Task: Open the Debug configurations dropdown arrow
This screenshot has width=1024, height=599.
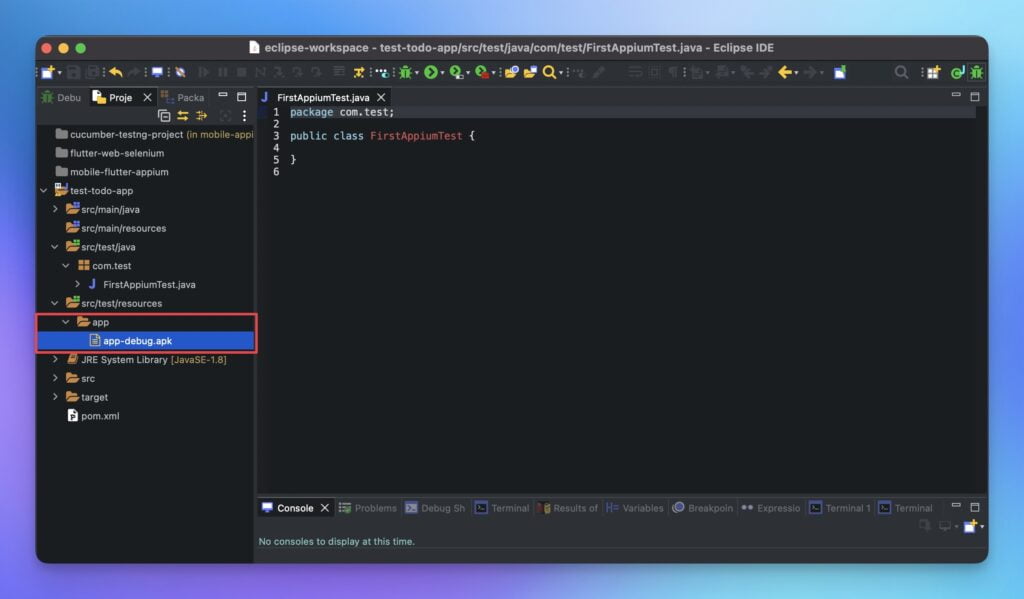Action: pos(417,73)
